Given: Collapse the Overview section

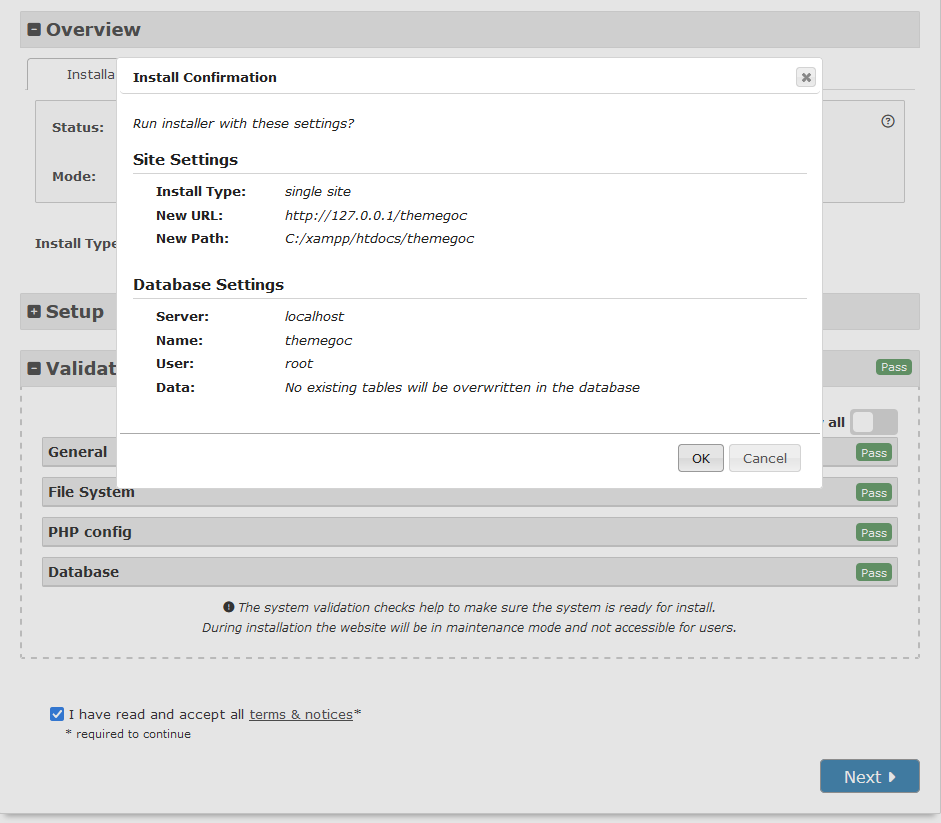Looking at the screenshot, I should click(34, 29).
